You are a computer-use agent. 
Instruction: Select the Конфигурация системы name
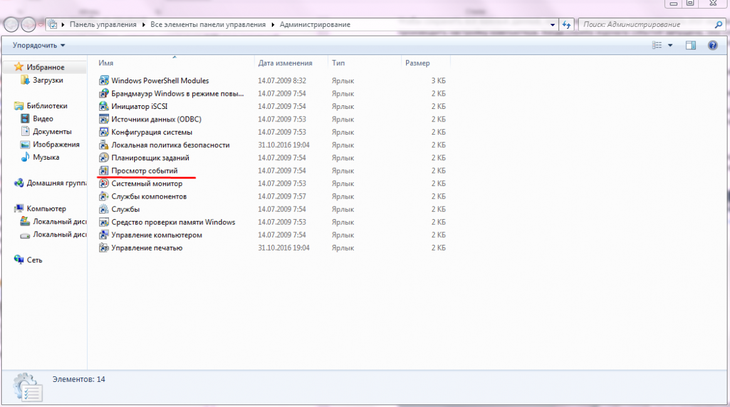pos(152,132)
